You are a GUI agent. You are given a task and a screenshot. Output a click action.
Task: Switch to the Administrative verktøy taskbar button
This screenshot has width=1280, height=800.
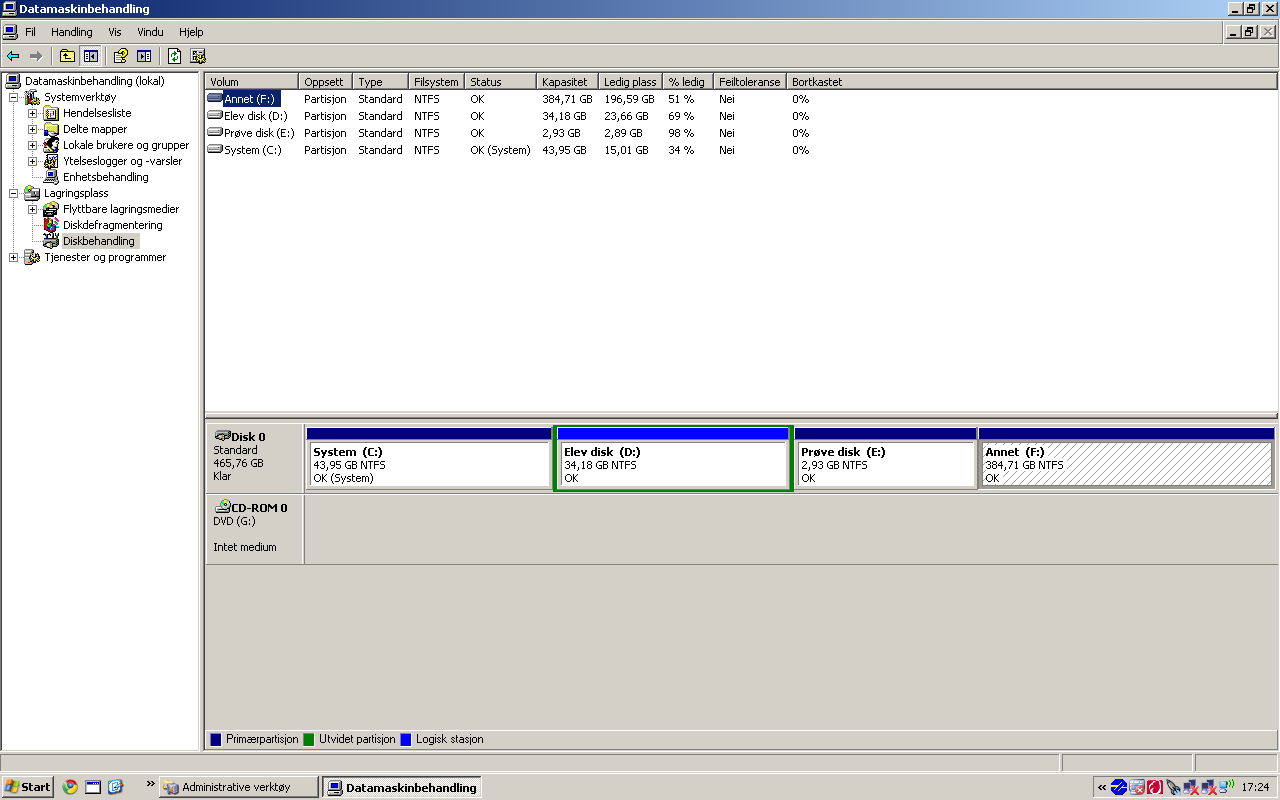click(239, 787)
